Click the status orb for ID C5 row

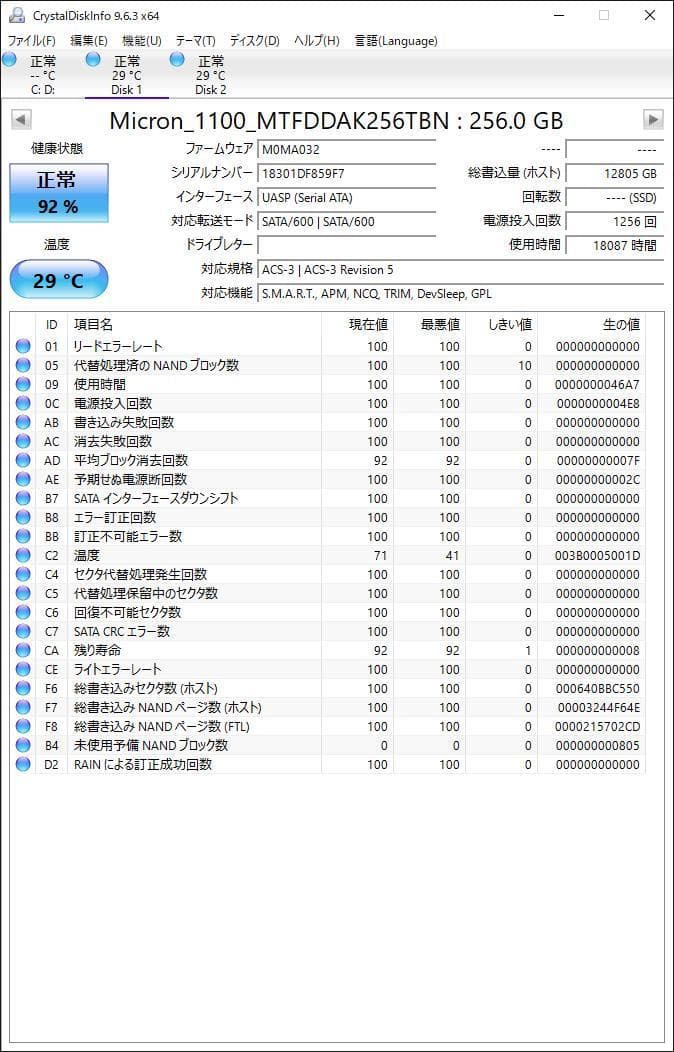[23, 594]
